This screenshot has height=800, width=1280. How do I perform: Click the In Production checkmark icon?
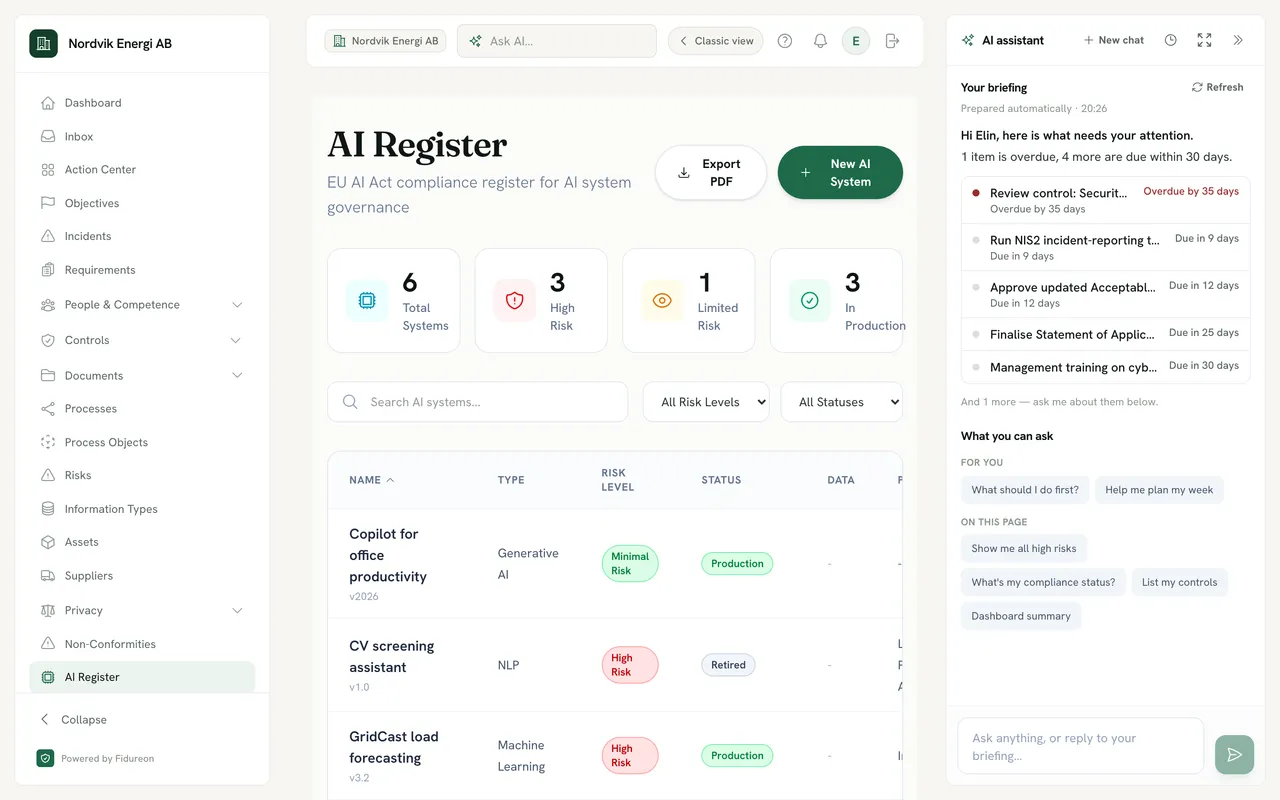[x=810, y=300]
